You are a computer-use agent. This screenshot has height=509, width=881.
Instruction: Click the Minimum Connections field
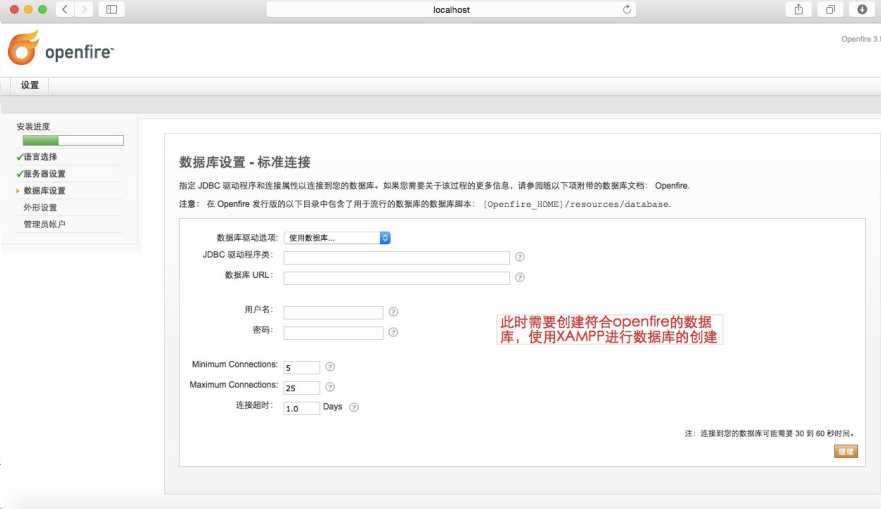click(302, 367)
